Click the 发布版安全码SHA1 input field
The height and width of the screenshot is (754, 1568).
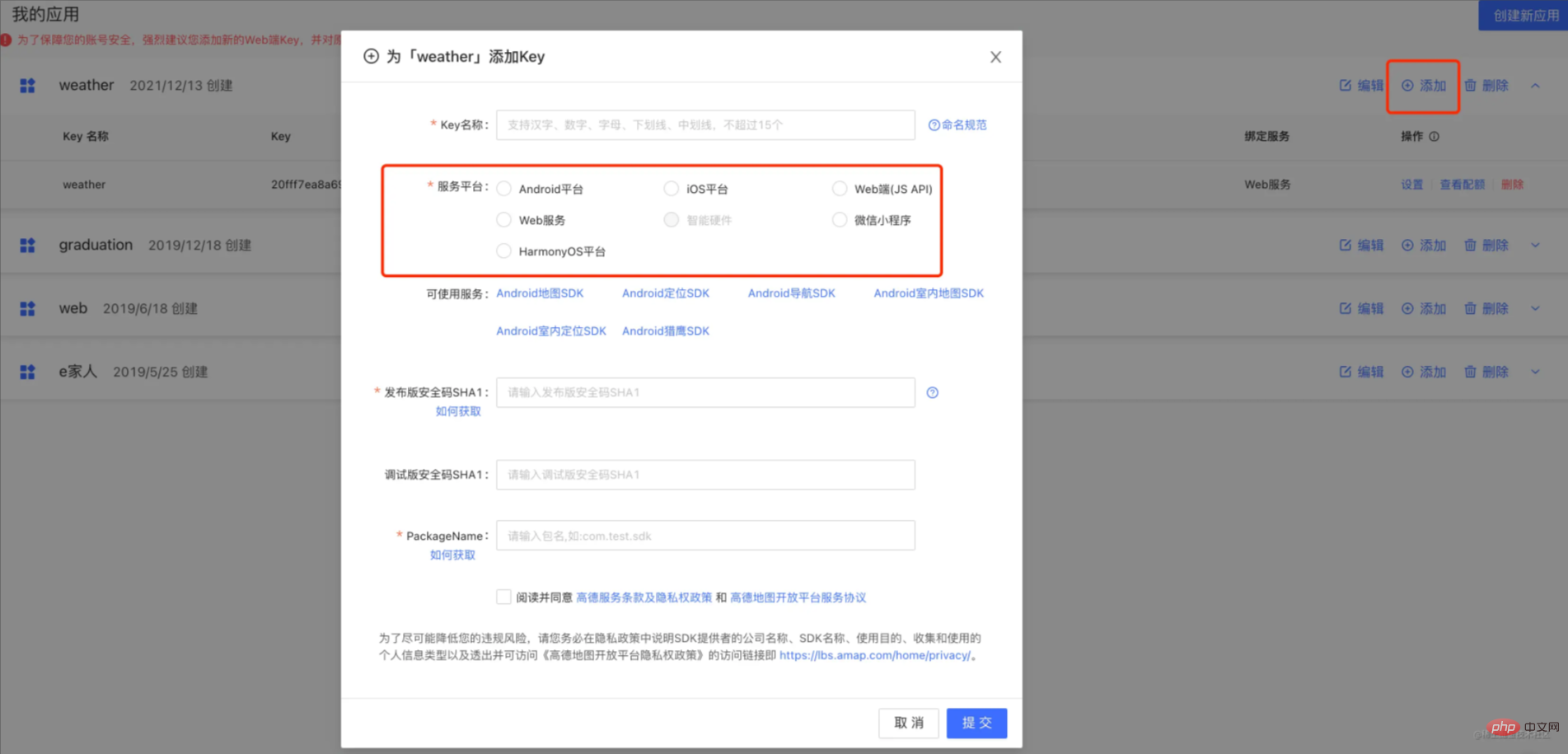click(x=705, y=392)
